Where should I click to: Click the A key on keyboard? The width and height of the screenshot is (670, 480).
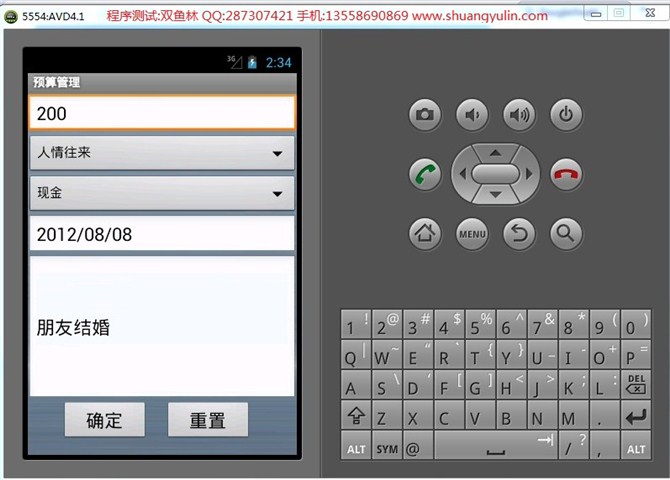point(356,384)
